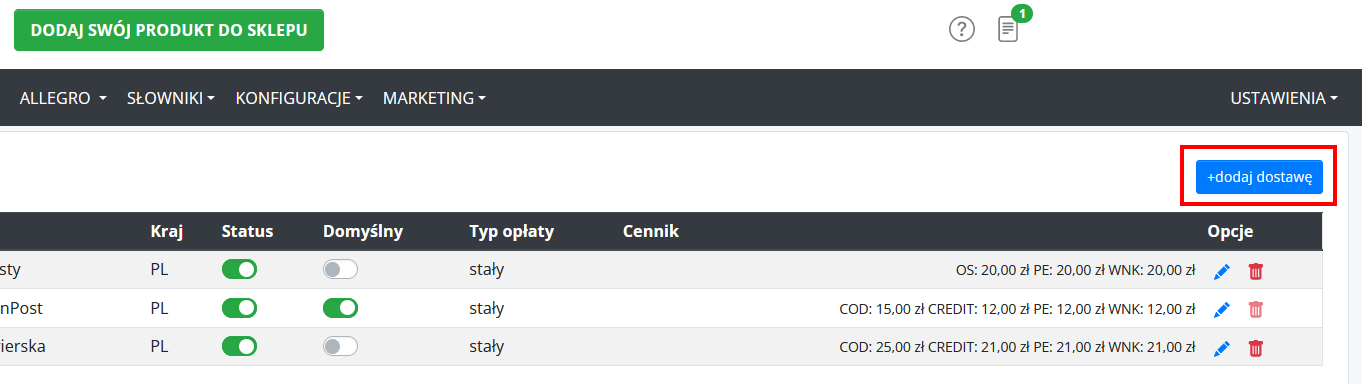Toggle Status switch for InPost row
This screenshot has height=384, width=1362.
(x=240, y=308)
